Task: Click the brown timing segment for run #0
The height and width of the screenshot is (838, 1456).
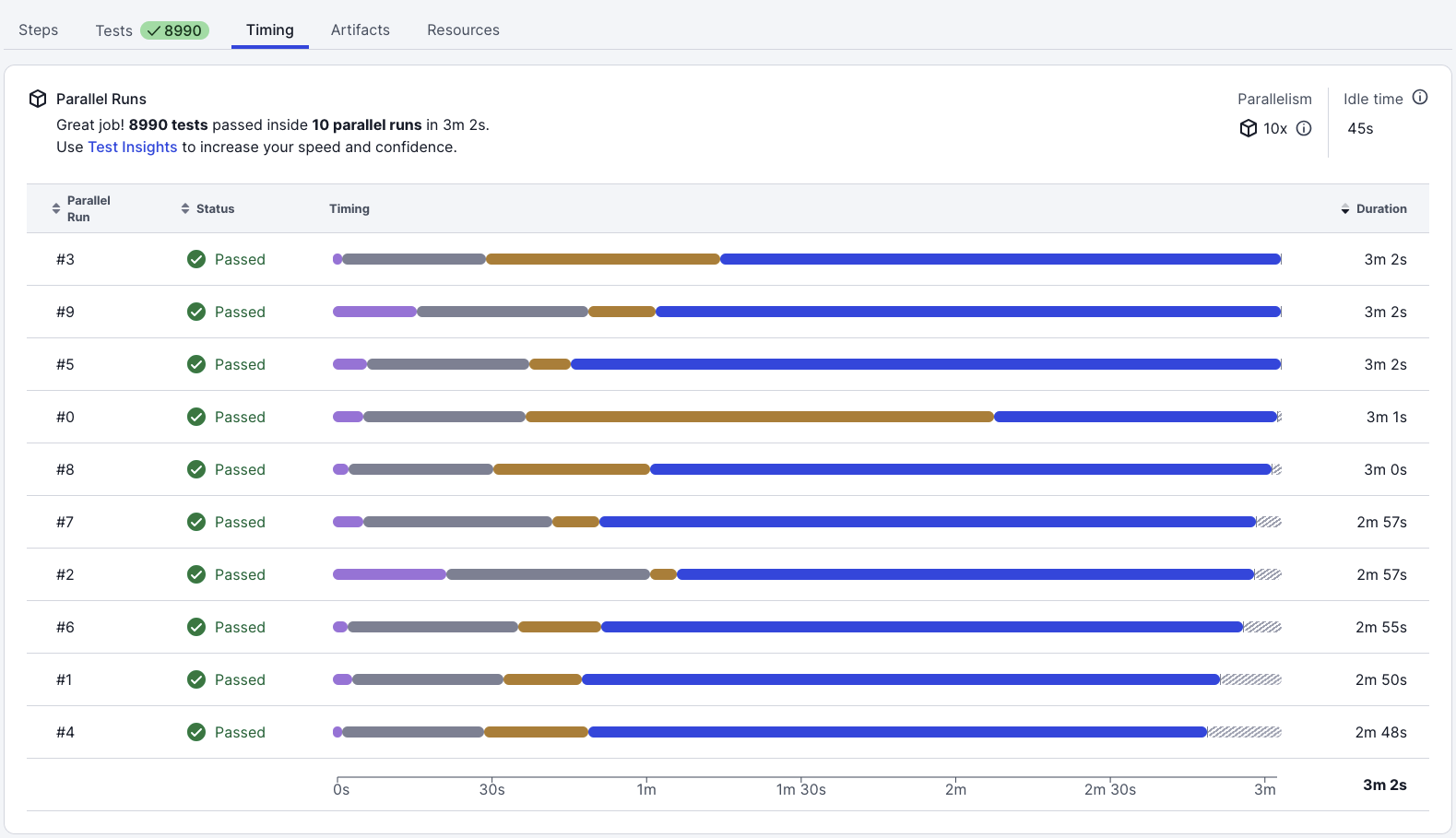Action: tap(760, 417)
